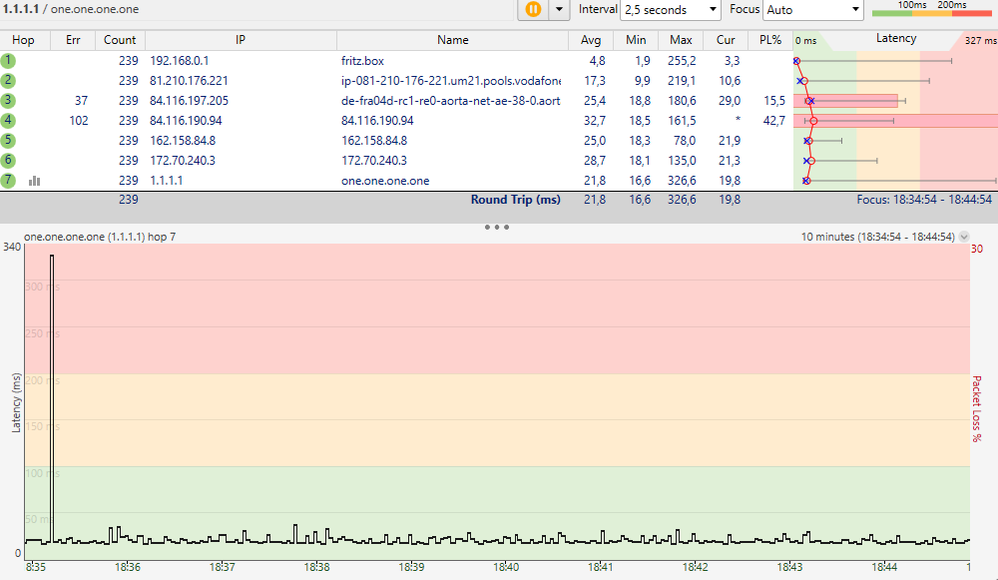Select the fritz.box host name
998x580 pixels.
coord(363,60)
